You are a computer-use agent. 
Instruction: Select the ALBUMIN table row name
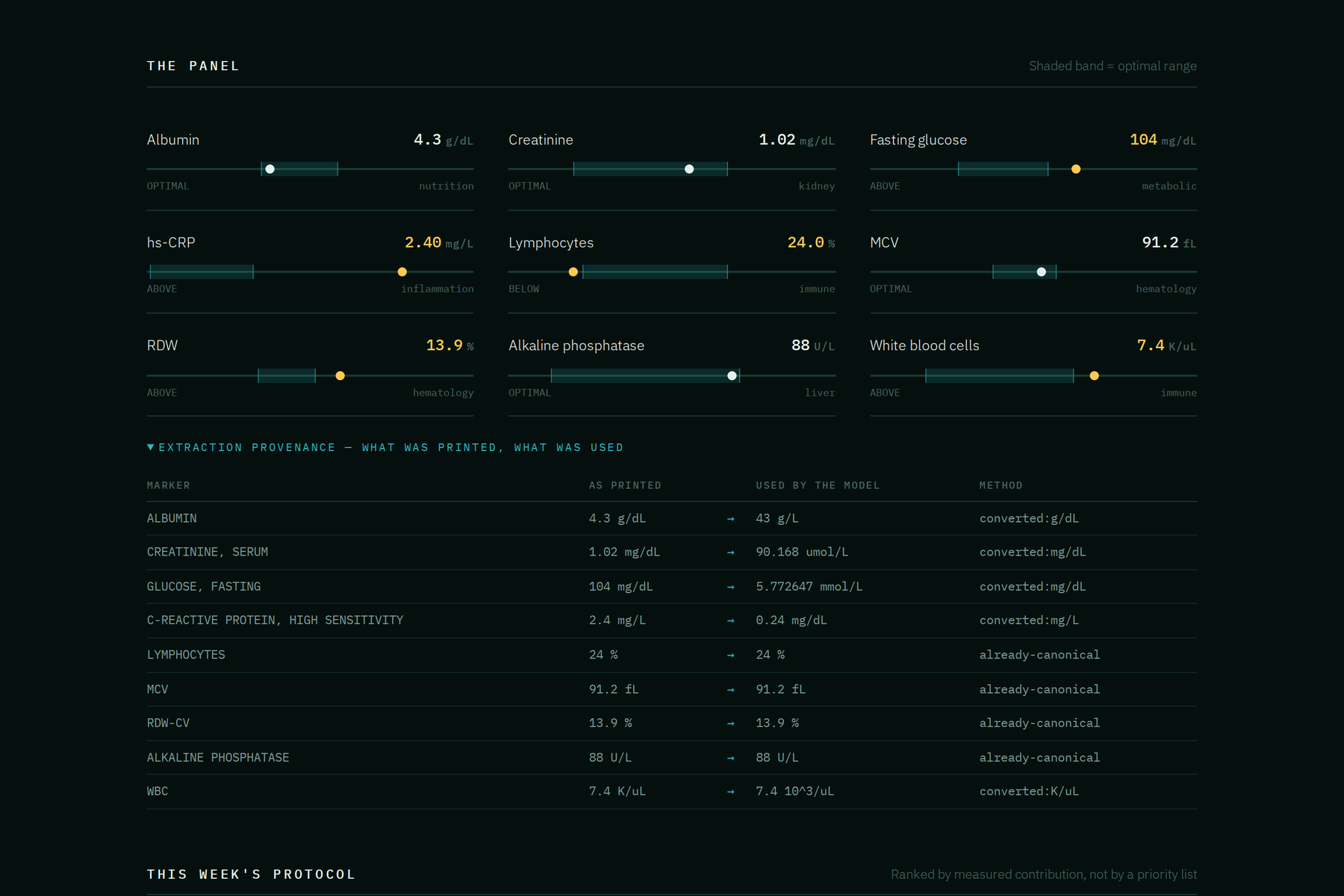(x=172, y=518)
